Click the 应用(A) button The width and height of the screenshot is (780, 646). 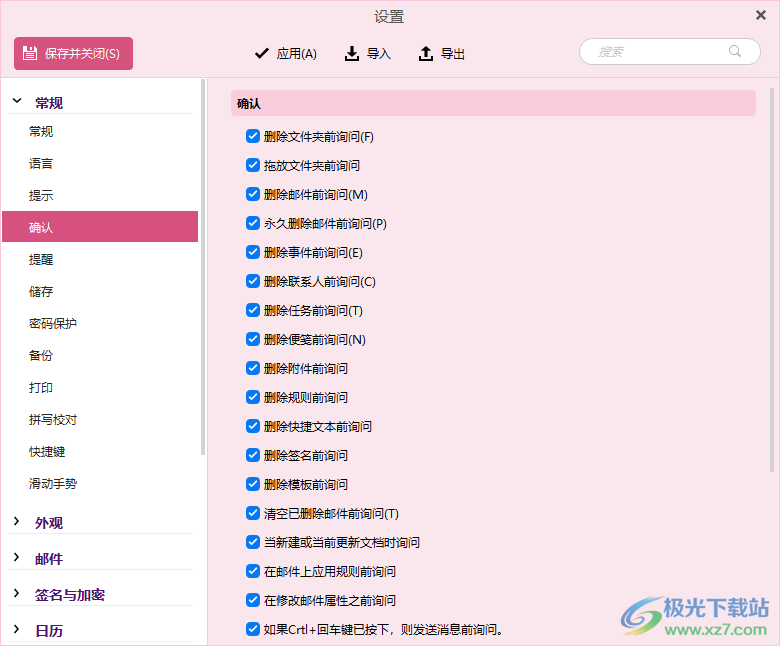(x=286, y=53)
